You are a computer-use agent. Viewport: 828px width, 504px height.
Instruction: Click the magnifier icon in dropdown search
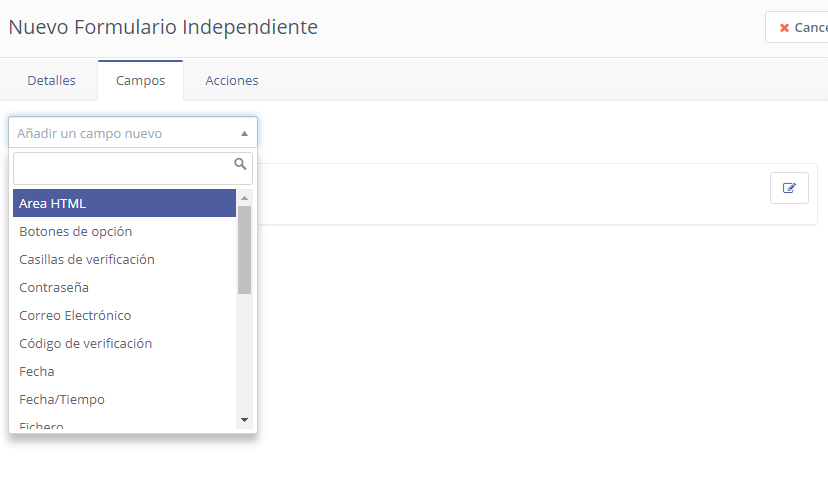point(240,164)
